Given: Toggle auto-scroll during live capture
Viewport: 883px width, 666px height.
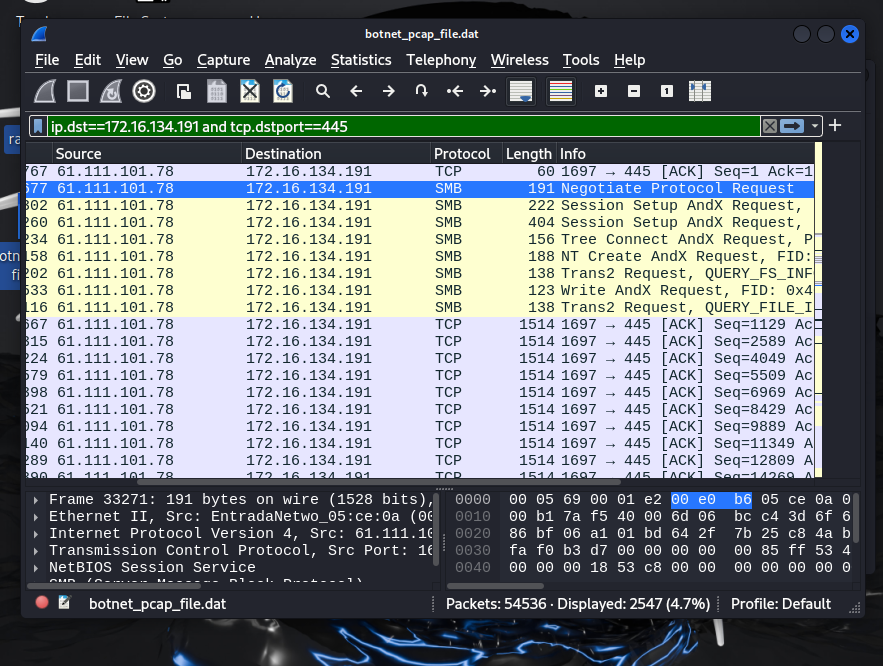Looking at the screenshot, I should (520, 92).
